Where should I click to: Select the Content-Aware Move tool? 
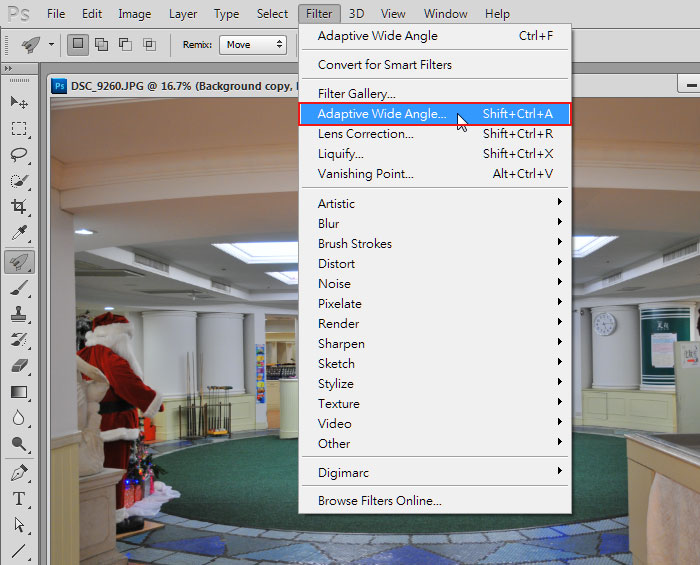click(x=19, y=262)
